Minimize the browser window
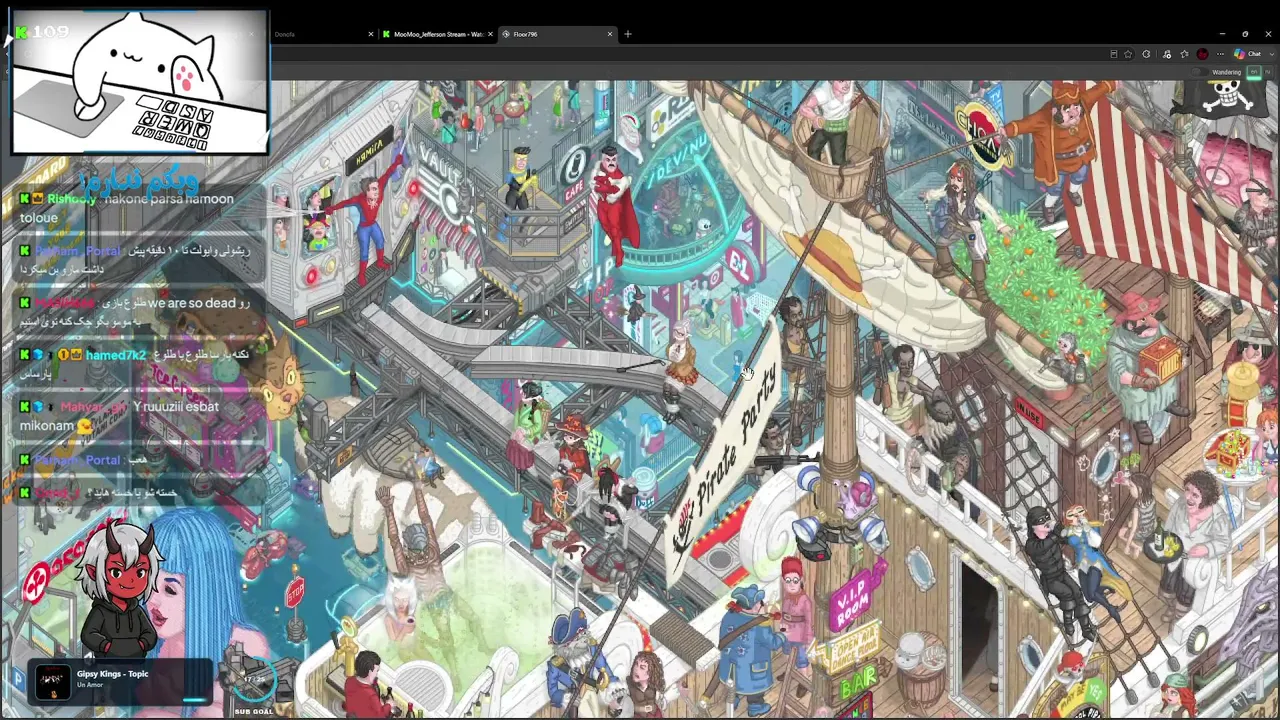The height and width of the screenshot is (720, 1280). (x=1222, y=34)
